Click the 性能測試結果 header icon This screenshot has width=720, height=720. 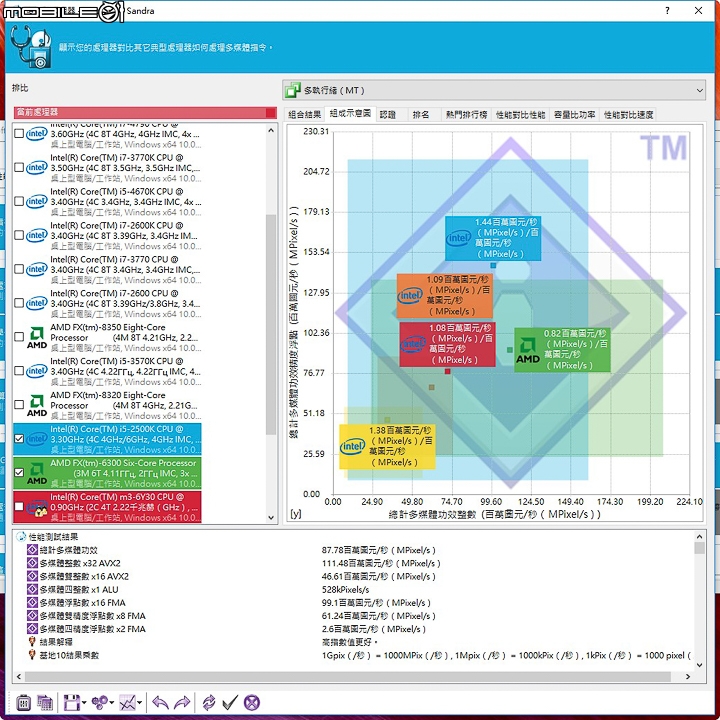click(21, 536)
